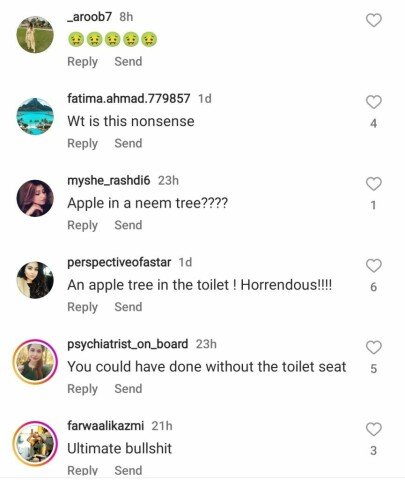Like fatima.ahmad.779857's nonsense comment
The image size is (405, 480).
[x=374, y=102]
